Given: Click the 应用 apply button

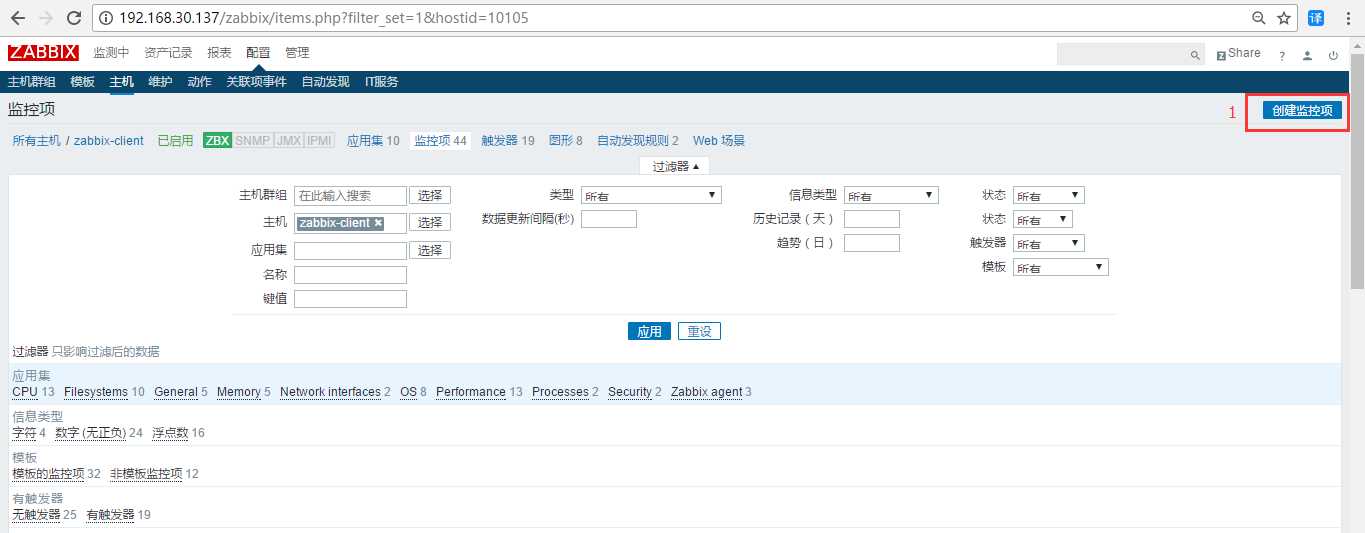Looking at the screenshot, I should coord(650,332).
